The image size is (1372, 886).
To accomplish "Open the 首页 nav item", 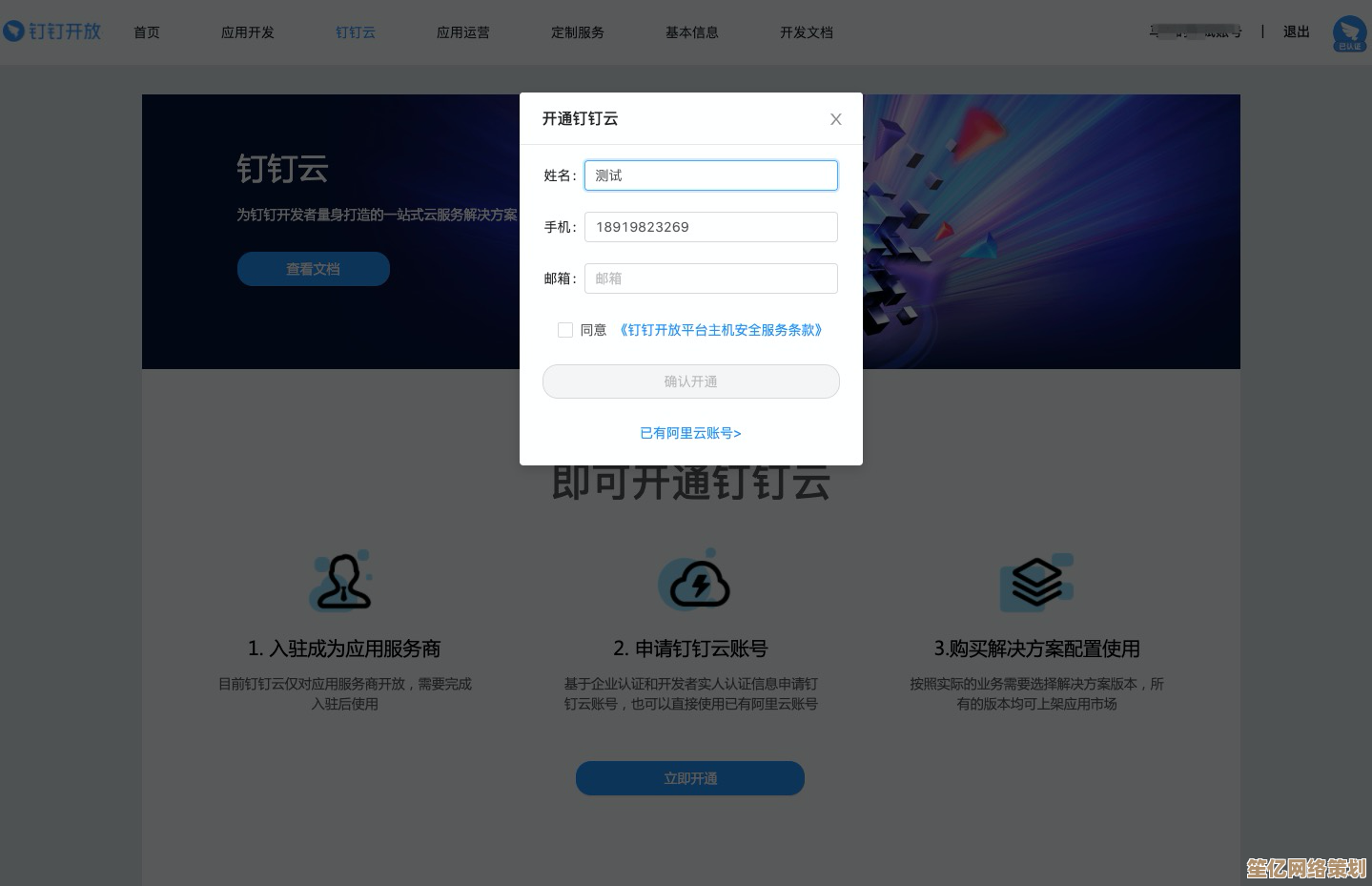I will point(147,32).
